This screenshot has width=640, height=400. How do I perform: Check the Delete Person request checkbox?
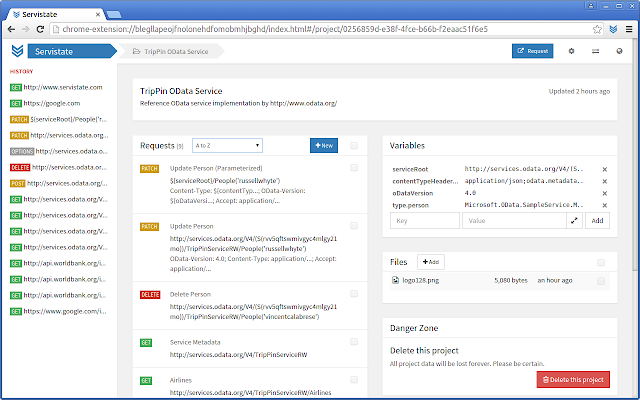354,294
